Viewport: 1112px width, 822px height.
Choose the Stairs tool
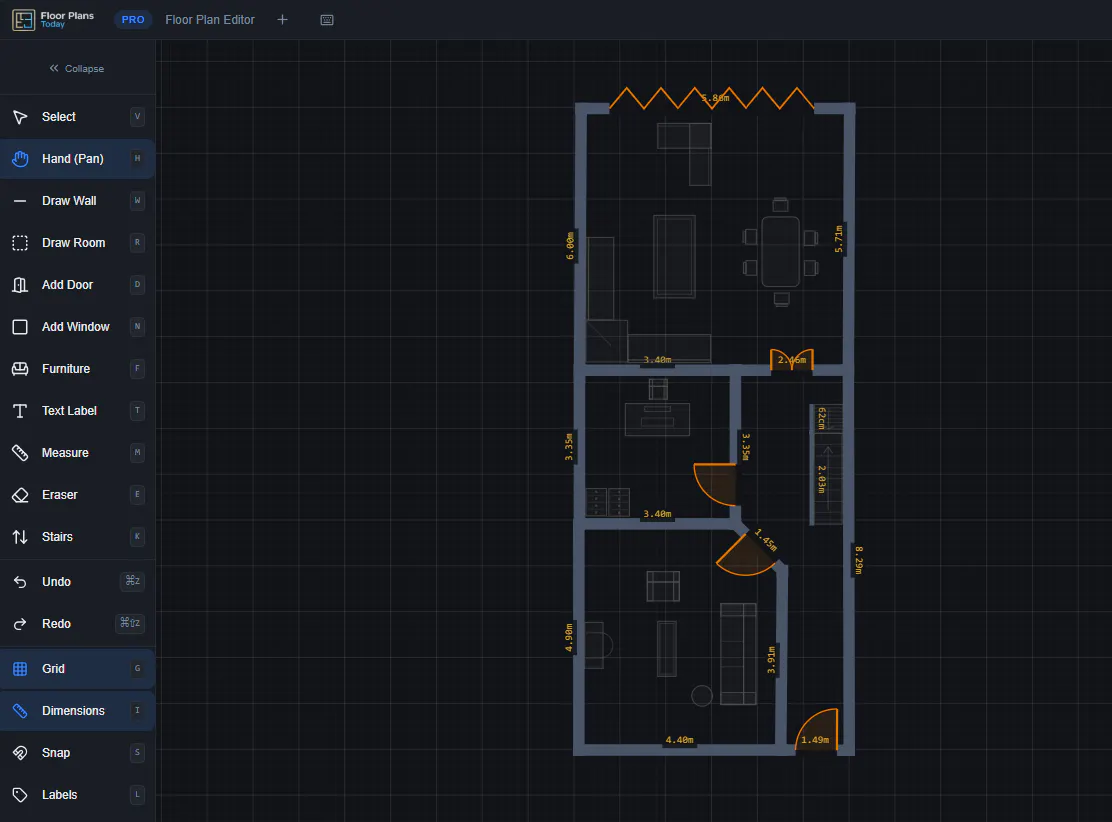coord(77,537)
